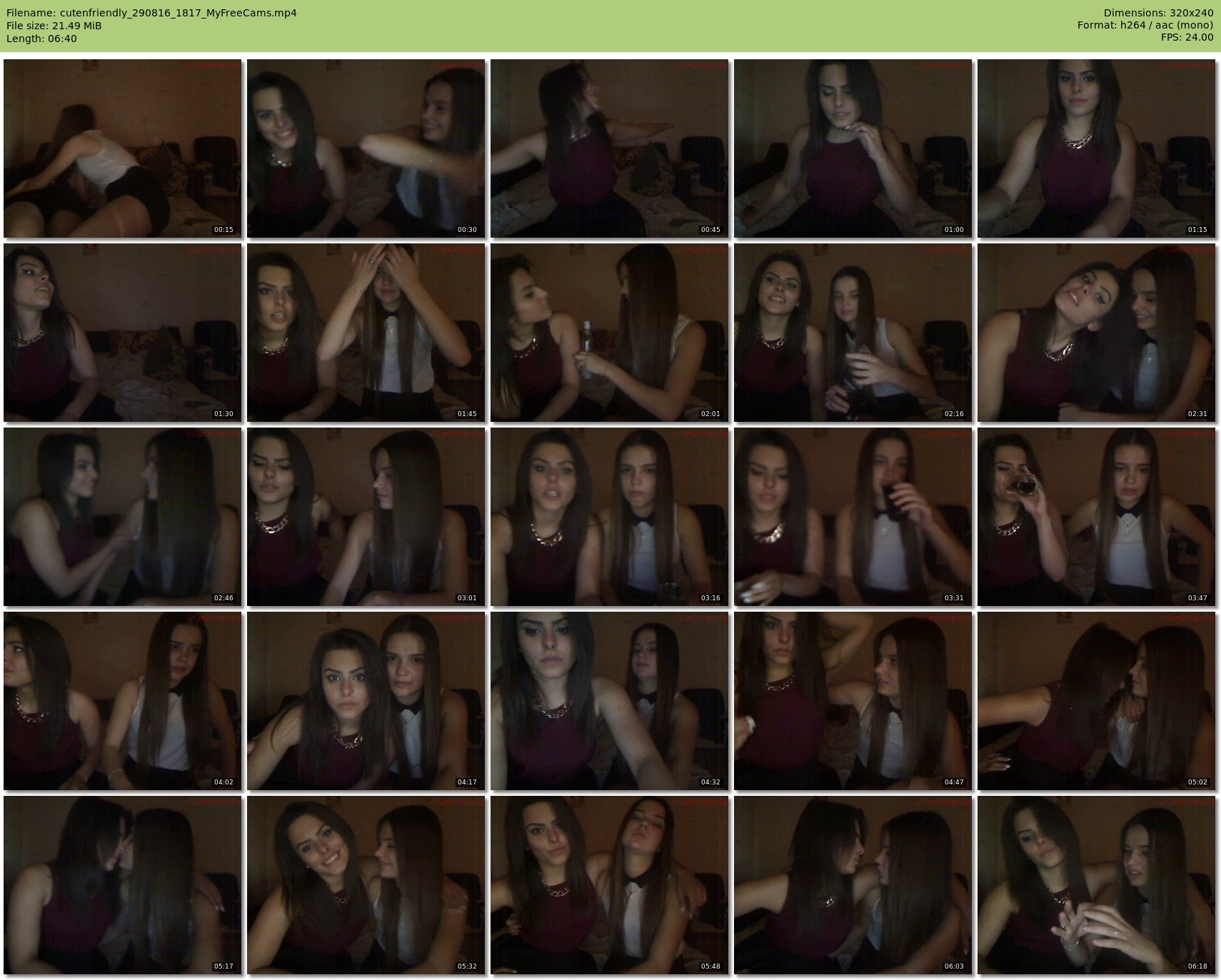Click the 03:47 thumbnail
This screenshot has height=980, width=1221.
point(1096,517)
